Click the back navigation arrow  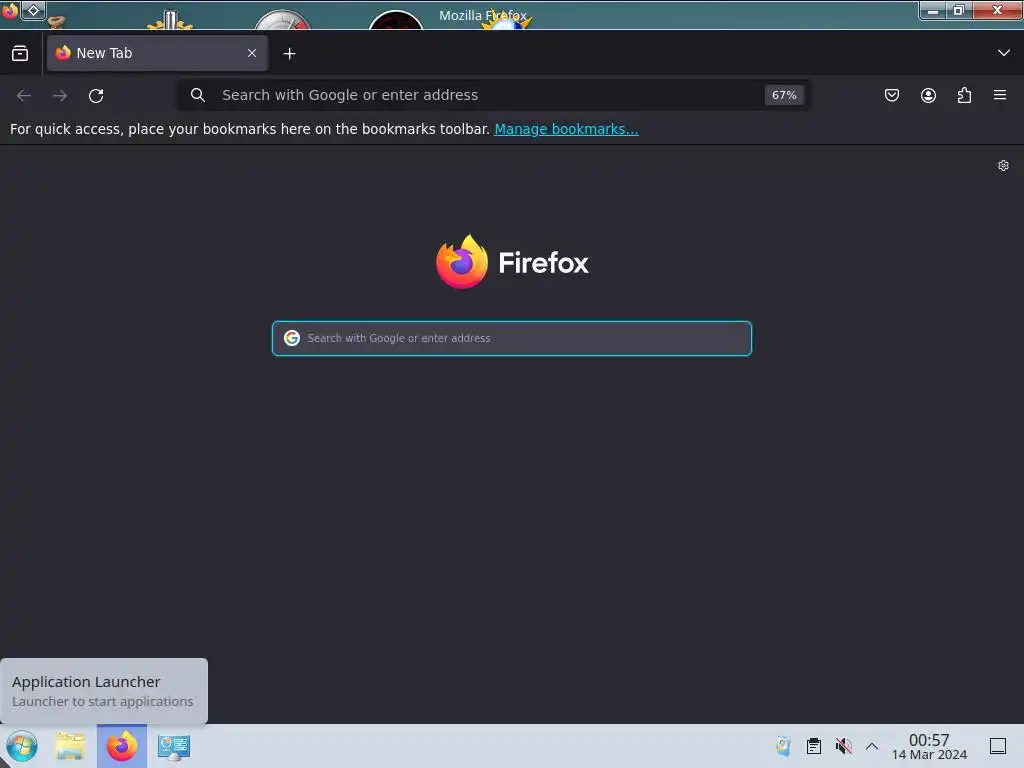24,95
